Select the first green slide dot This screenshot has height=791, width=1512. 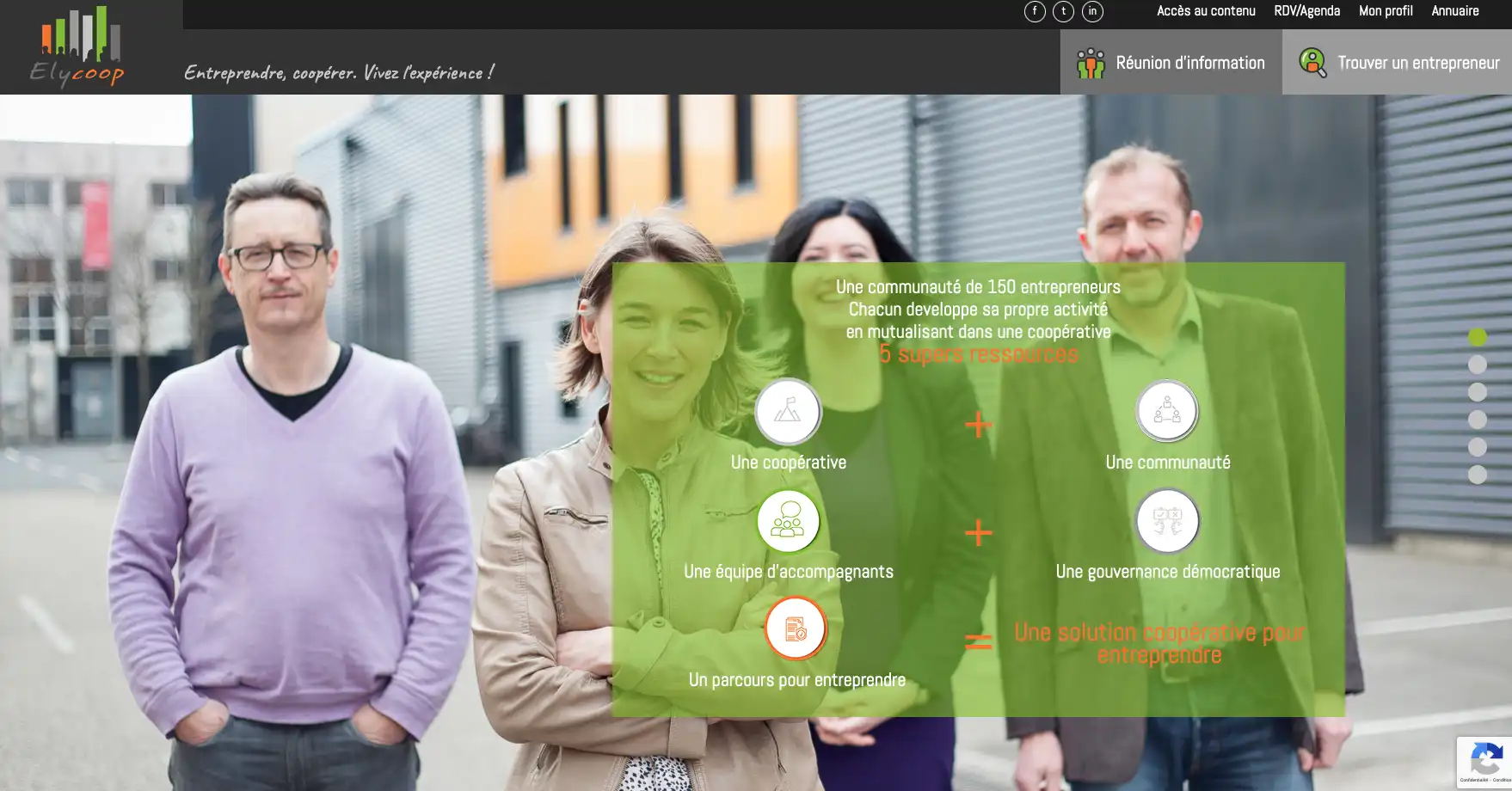[x=1478, y=337]
